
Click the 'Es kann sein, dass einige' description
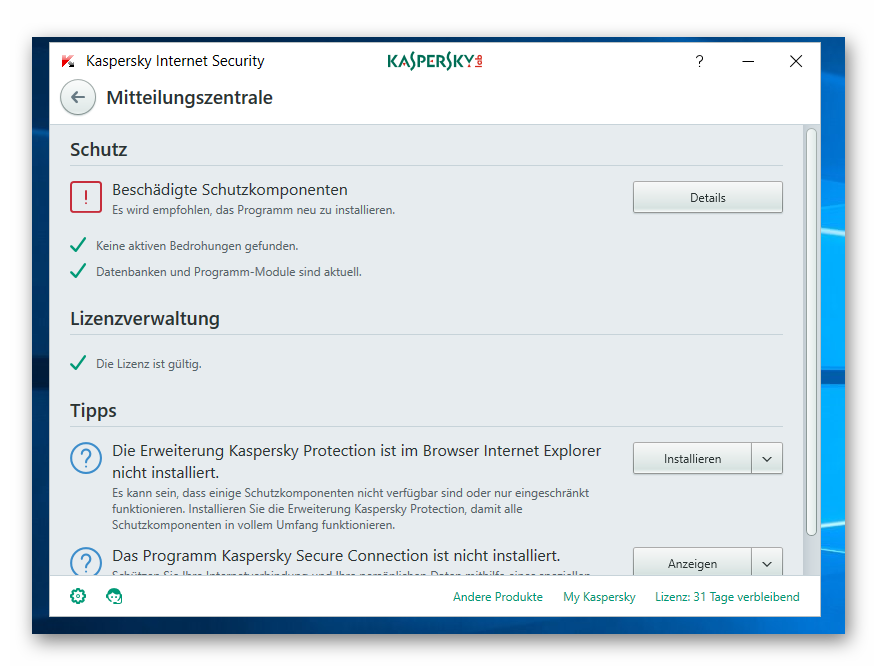[x=350, y=509]
